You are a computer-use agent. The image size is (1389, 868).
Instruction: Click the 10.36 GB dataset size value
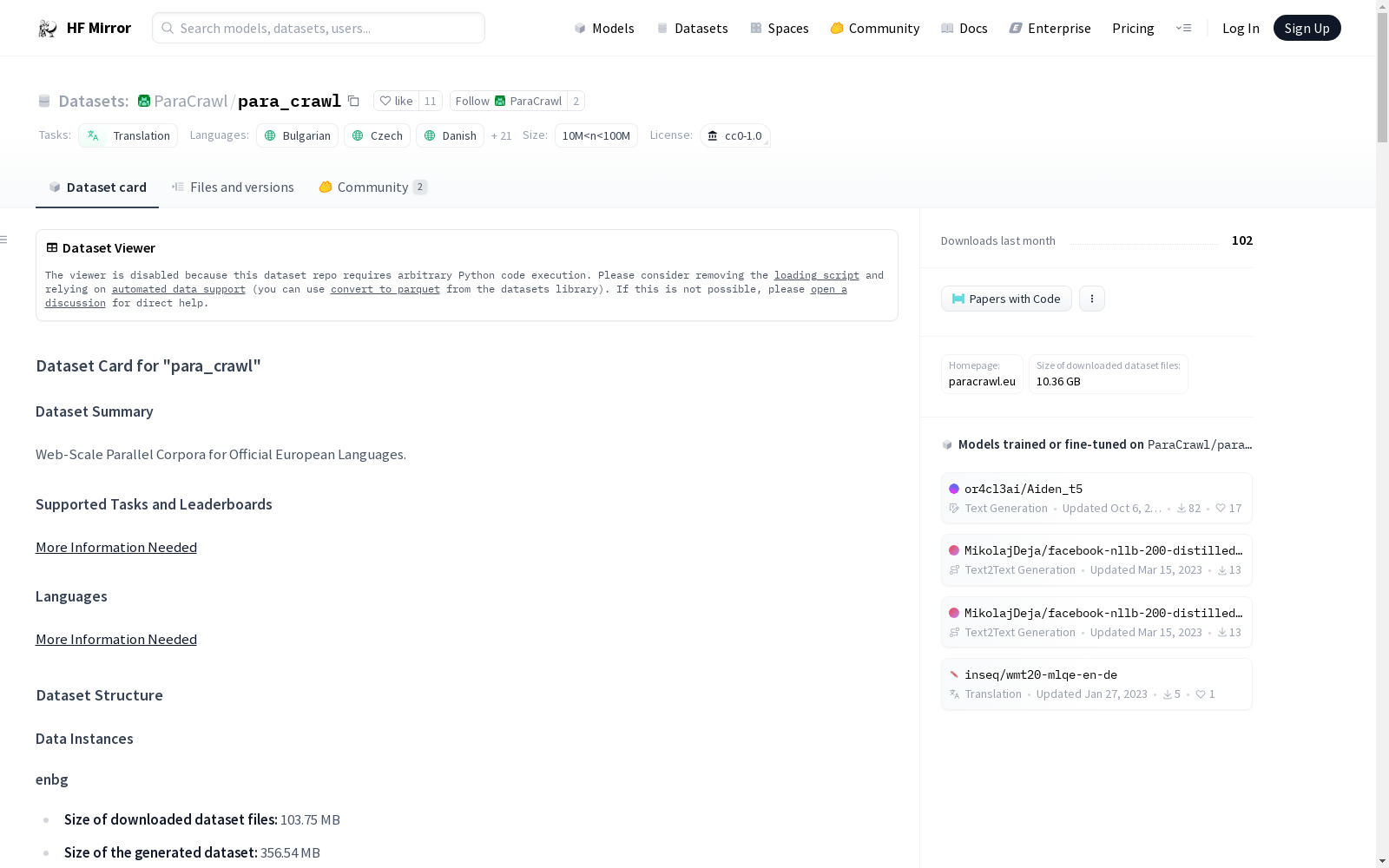pyautogui.click(x=1058, y=381)
